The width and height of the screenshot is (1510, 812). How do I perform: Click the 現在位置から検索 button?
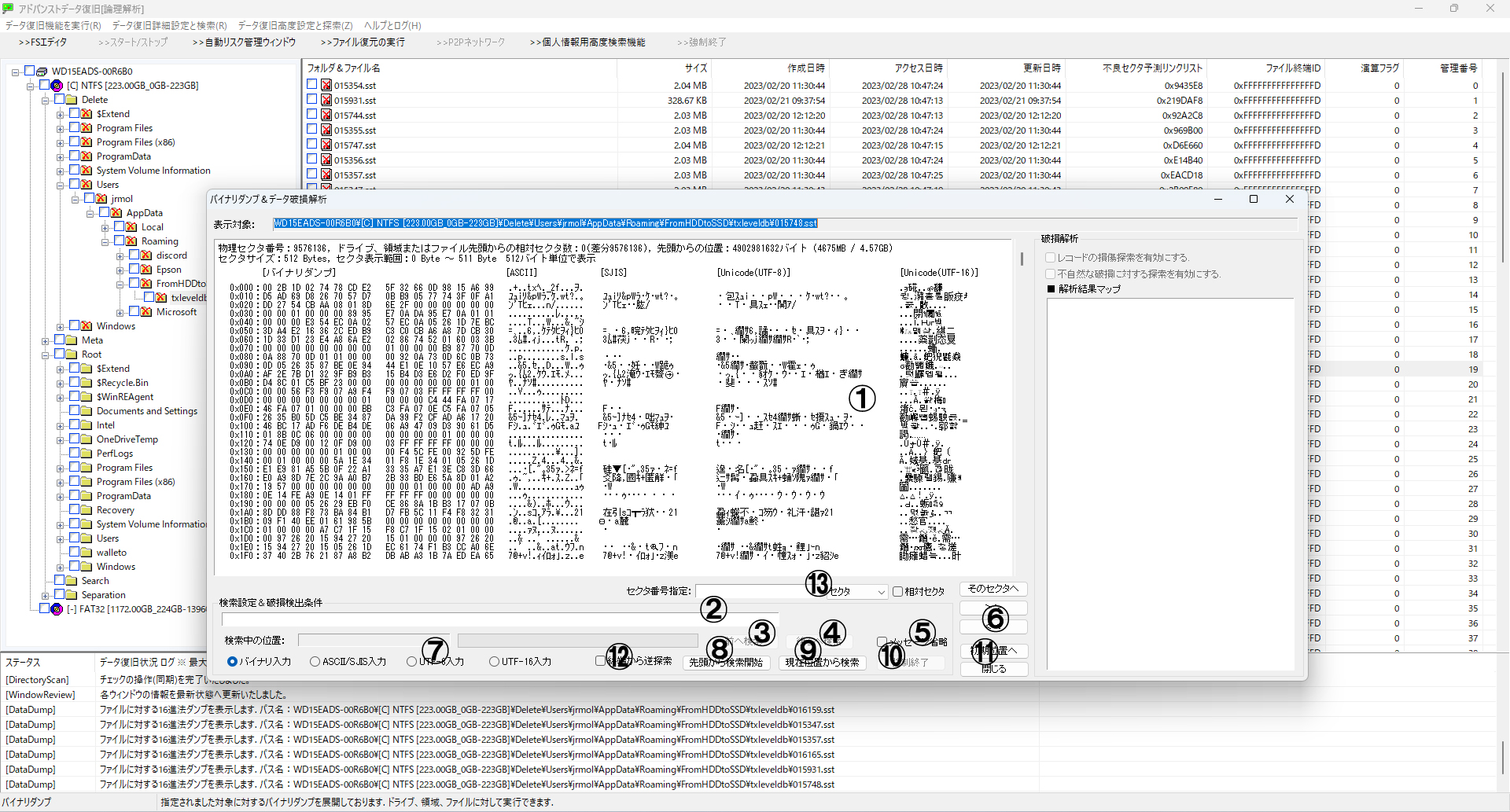[x=822, y=663]
